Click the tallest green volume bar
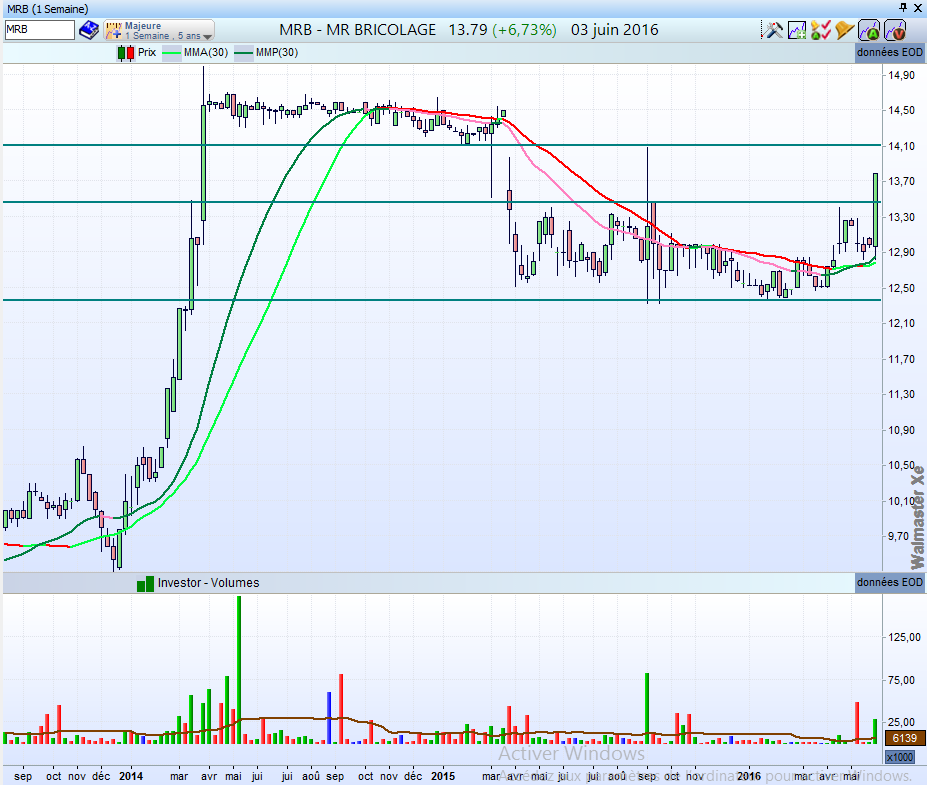Image resolution: width=927 pixels, height=785 pixels. pyautogui.click(x=239, y=670)
